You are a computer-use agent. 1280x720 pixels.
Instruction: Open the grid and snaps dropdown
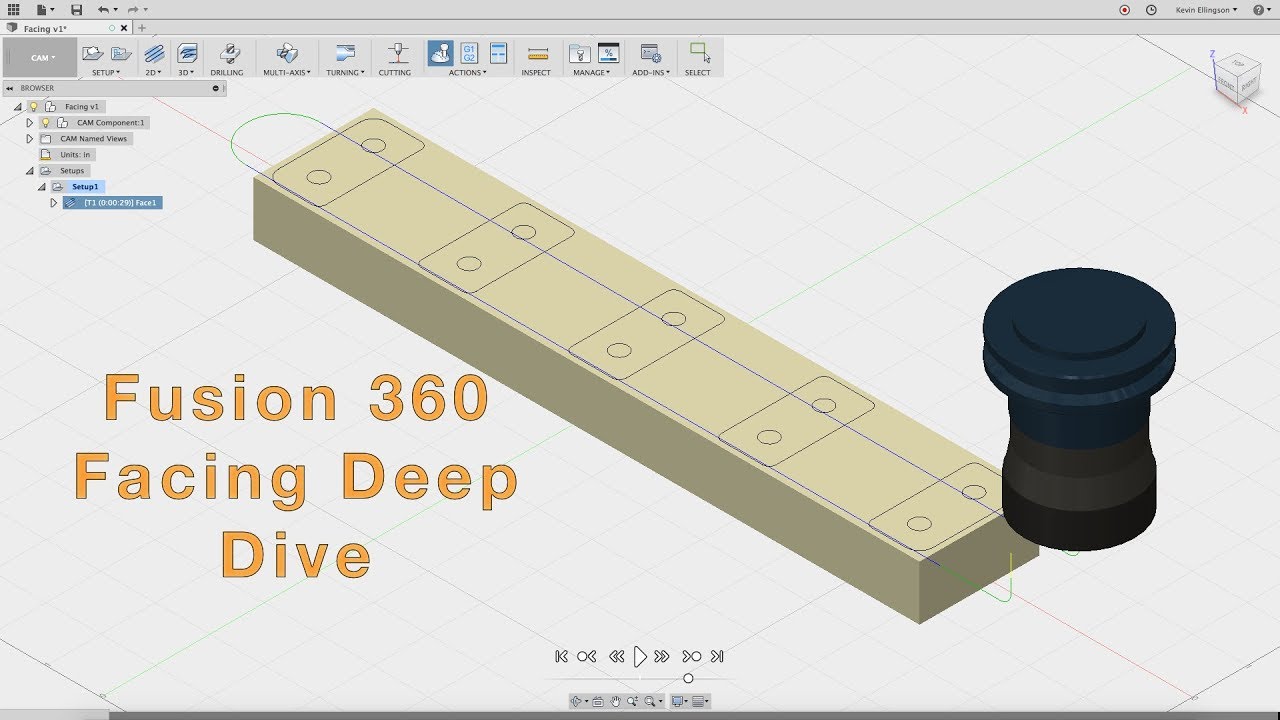pyautogui.click(x=701, y=702)
